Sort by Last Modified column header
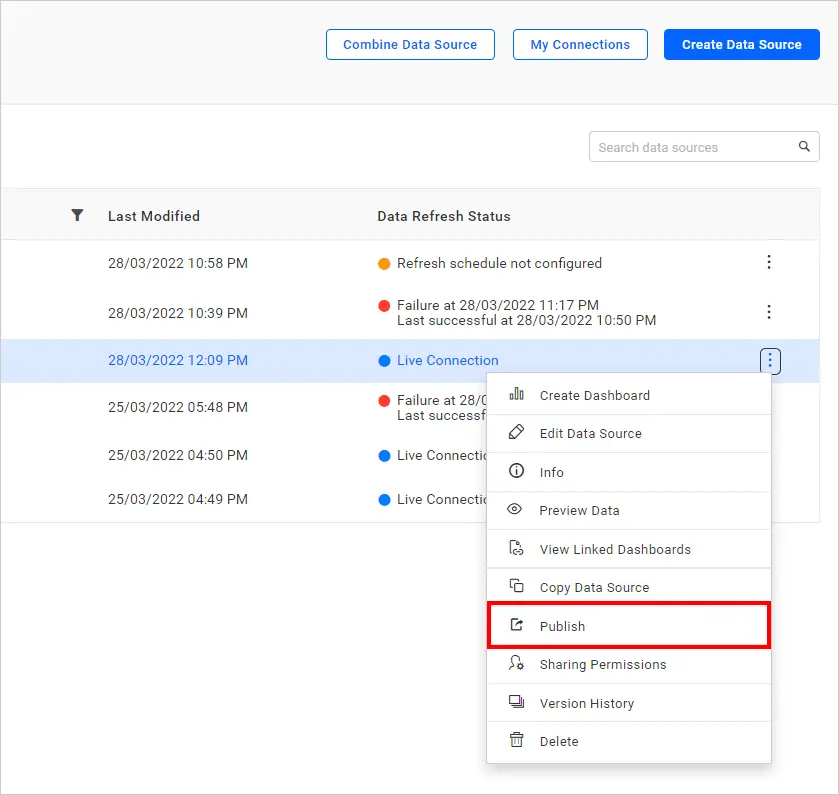 154,216
